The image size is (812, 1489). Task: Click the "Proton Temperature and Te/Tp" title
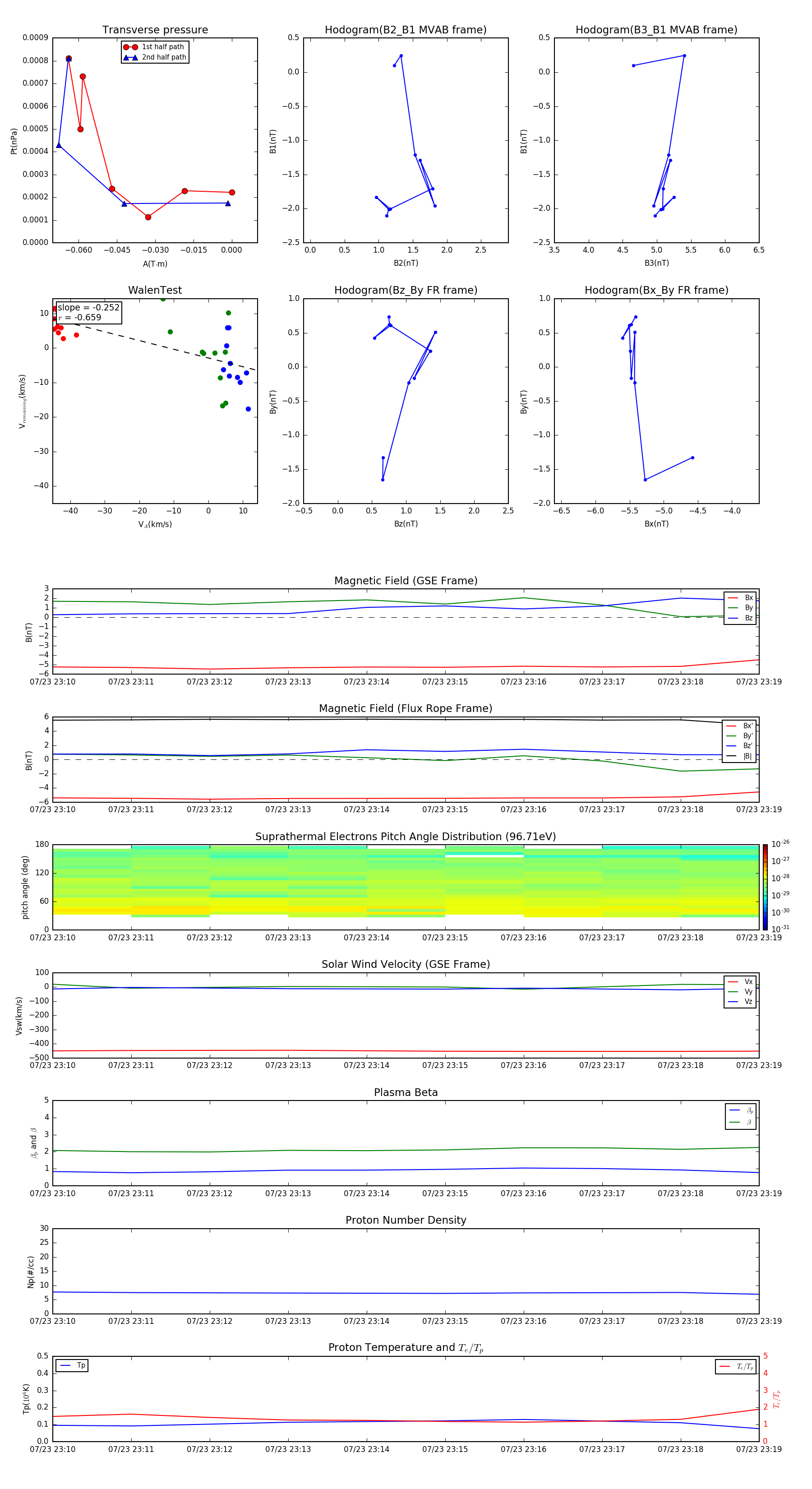[406, 1348]
